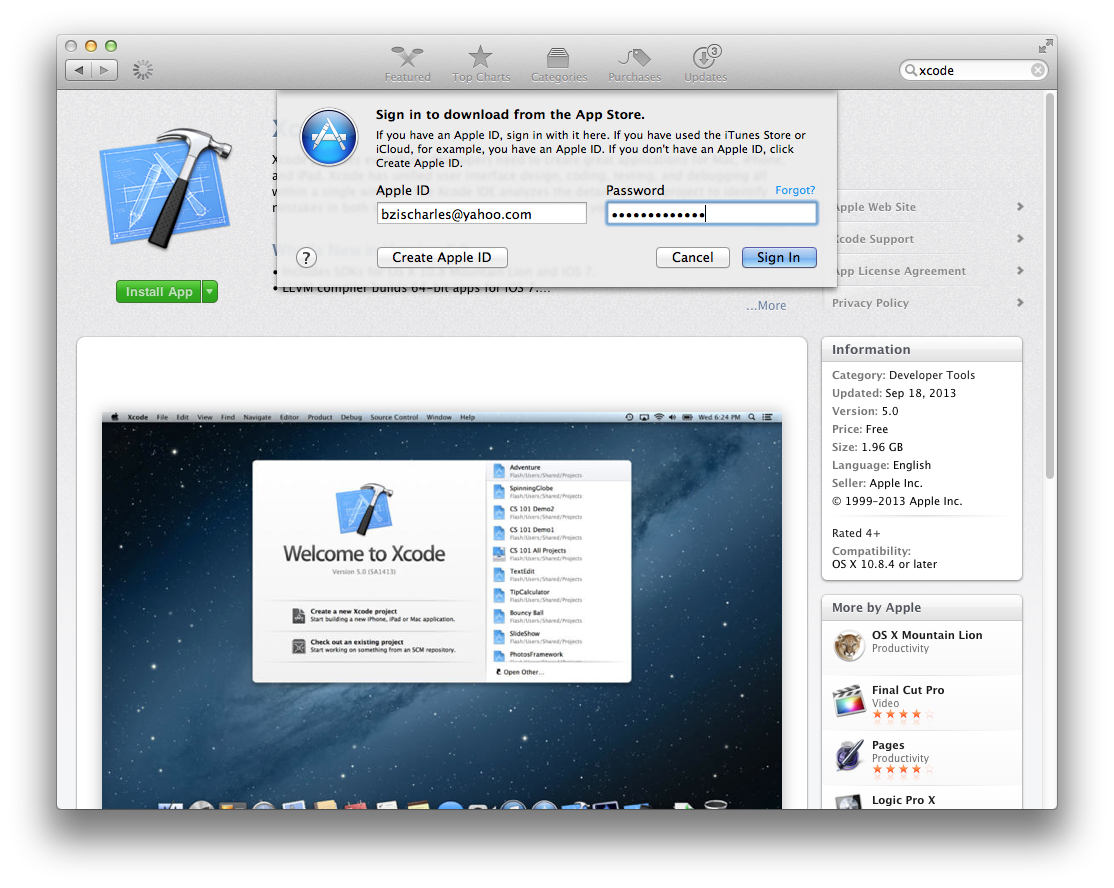Click the help question mark button
Screen dimensions: 1114x888
tap(306, 257)
